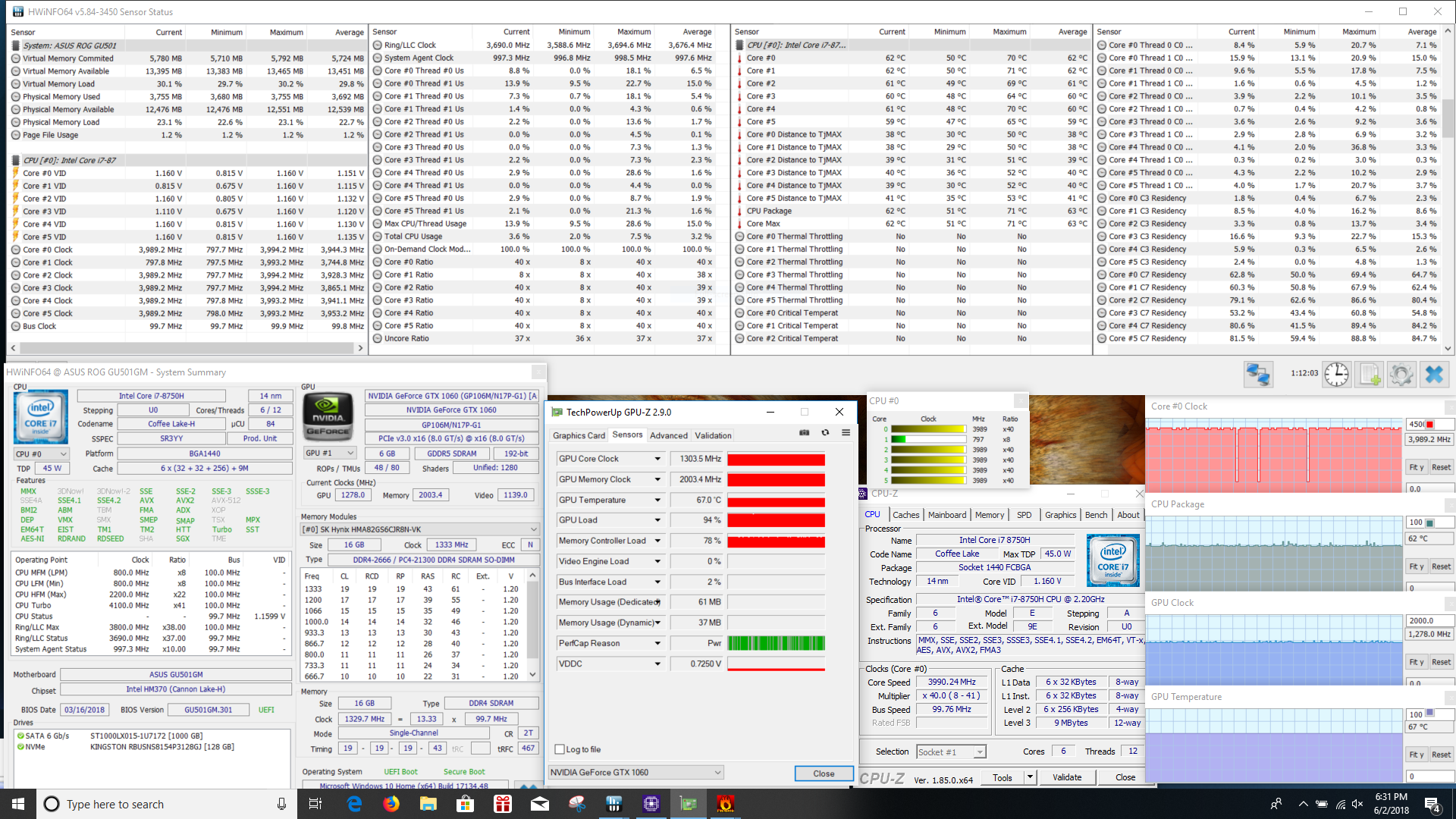Click the Core #0 Clock graph color swatch

(1429, 424)
